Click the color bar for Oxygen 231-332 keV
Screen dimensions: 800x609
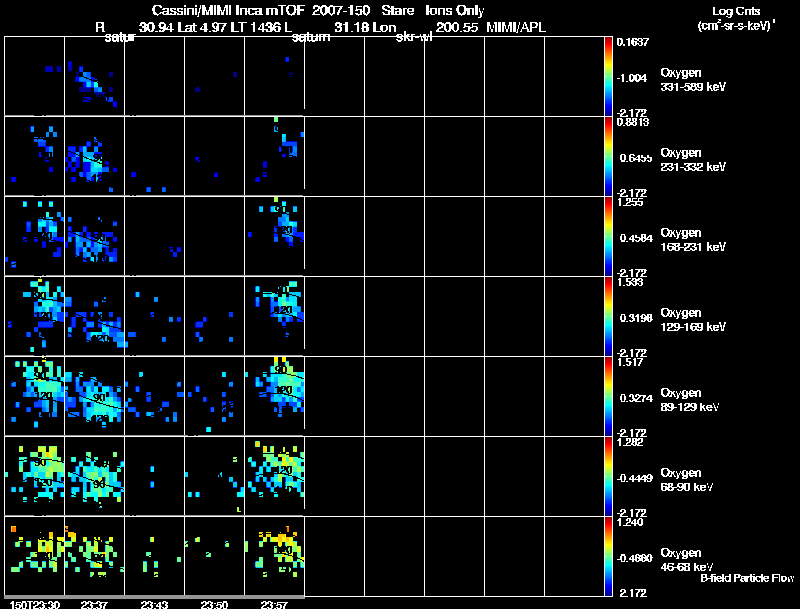coord(608,157)
